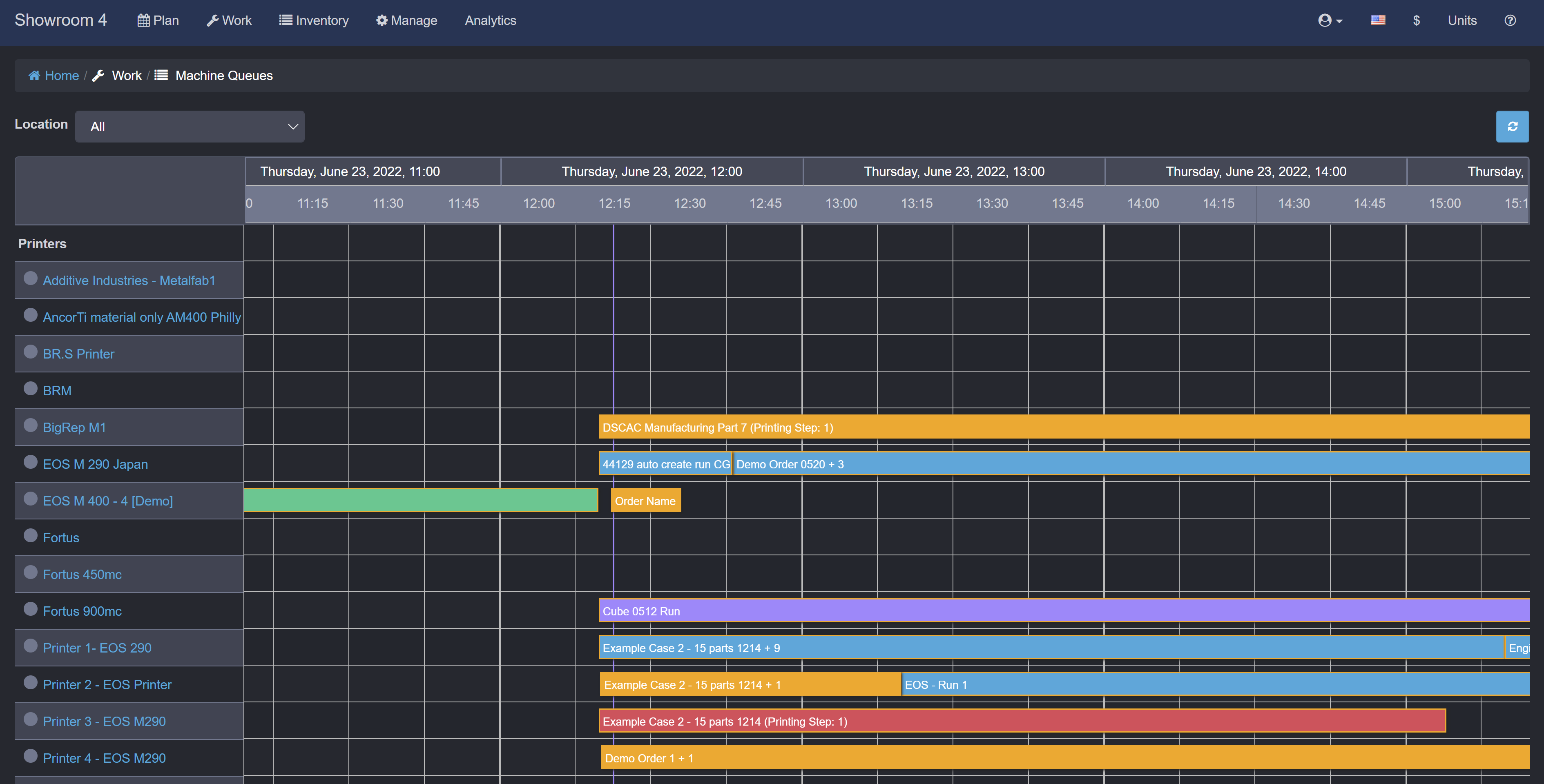This screenshot has height=784, width=1544.
Task: Open the Location dropdown set to All
Action: (x=190, y=127)
